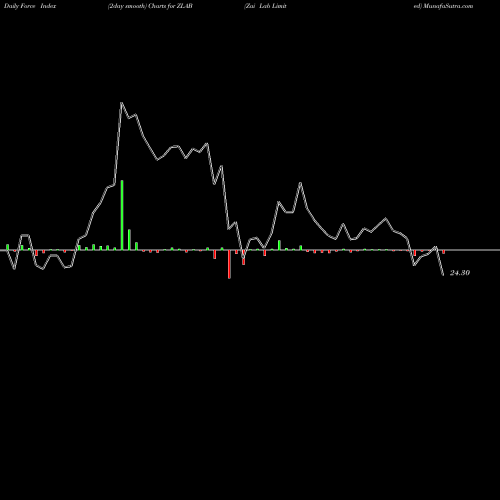The width and height of the screenshot is (500, 500).
Task: Click the '(2day smooth) Charts for ZLAB' label
Action: pyautogui.click(x=150, y=6)
